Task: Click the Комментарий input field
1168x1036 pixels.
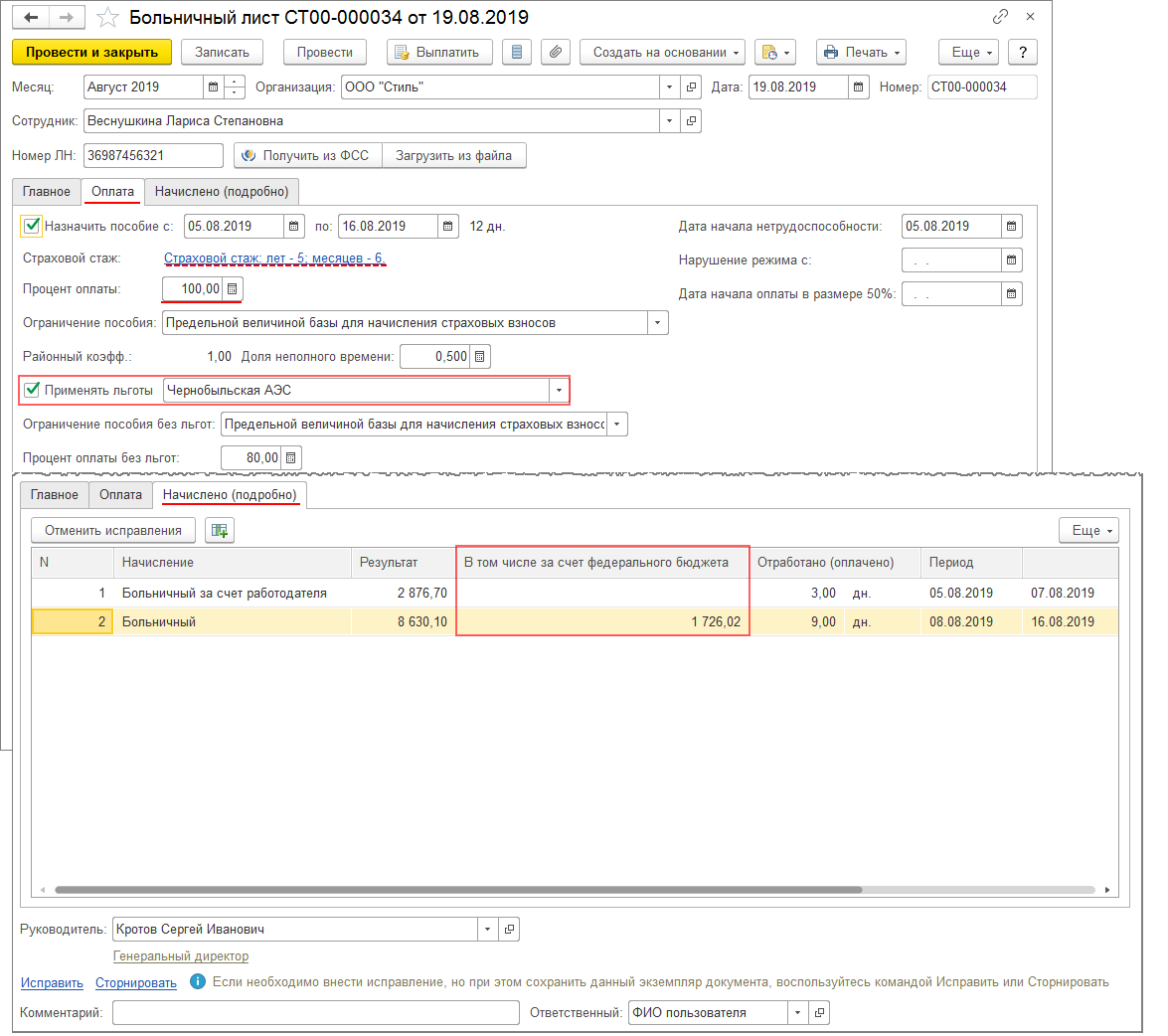Action: tap(315, 1013)
